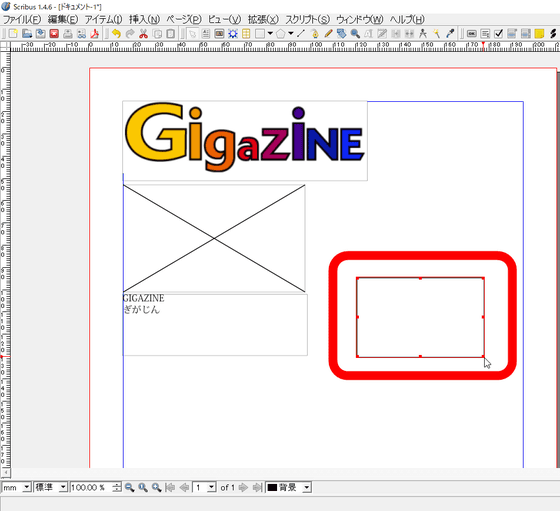Select the Rotate Item tool
The width and height of the screenshot is (560, 511).
(341, 34)
